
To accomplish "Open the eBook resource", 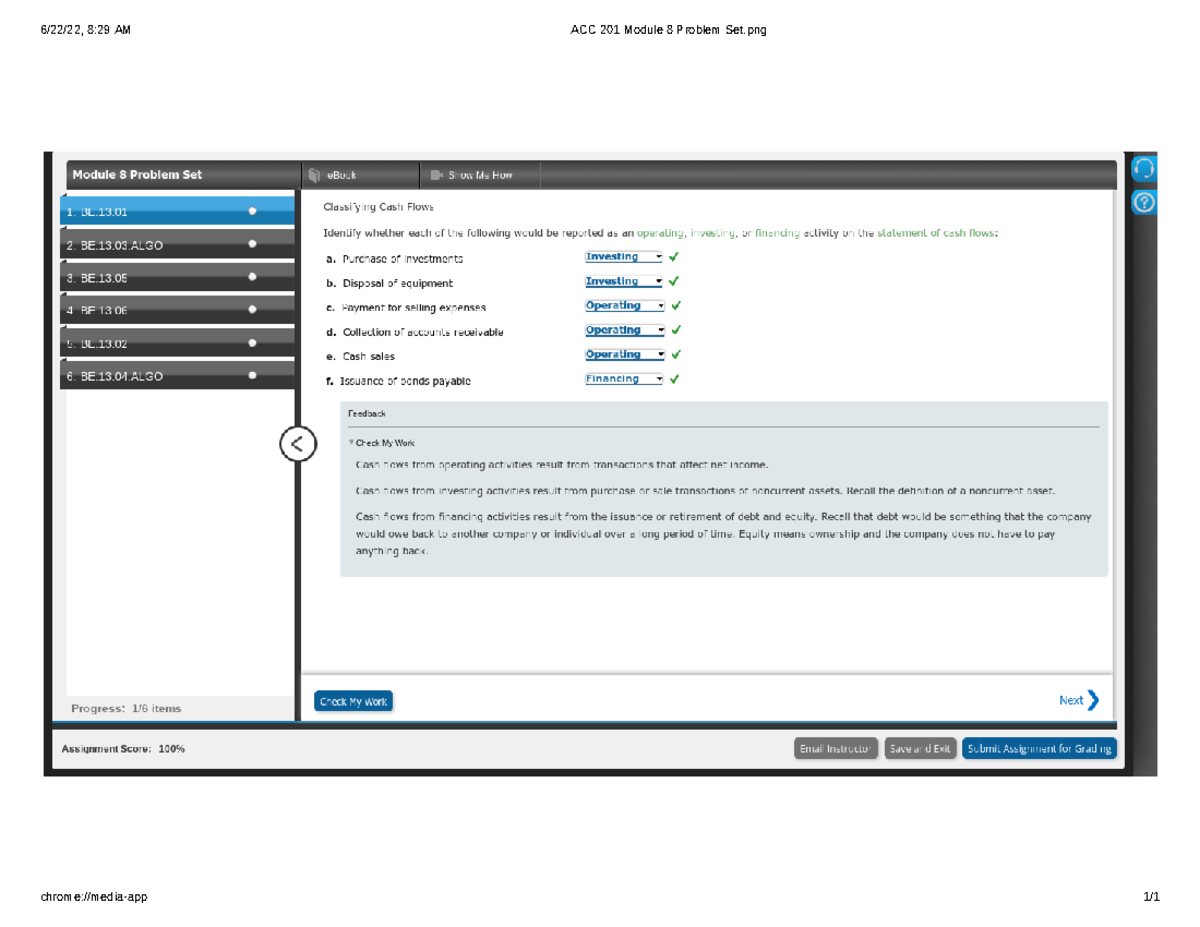I will [335, 175].
